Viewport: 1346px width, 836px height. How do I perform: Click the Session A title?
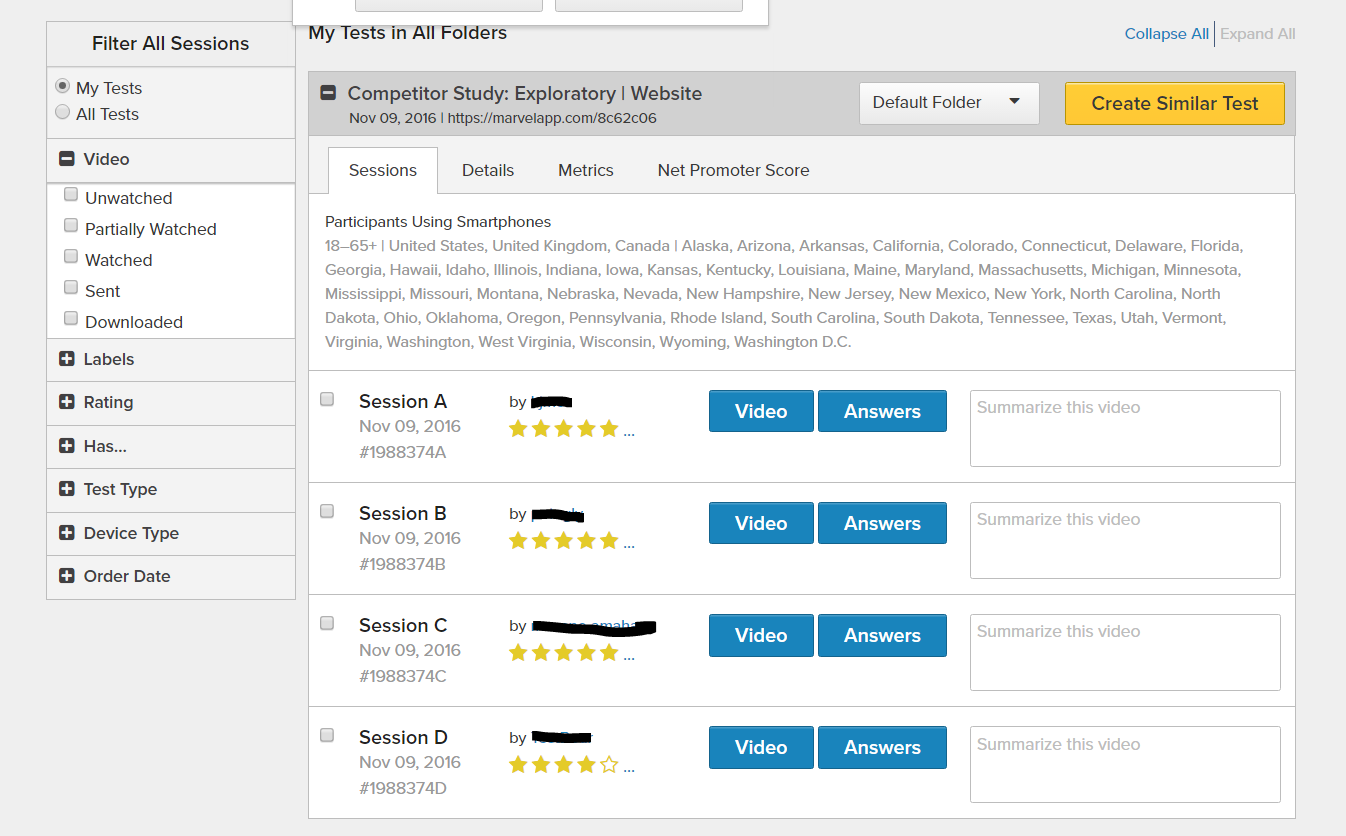pyautogui.click(x=403, y=402)
